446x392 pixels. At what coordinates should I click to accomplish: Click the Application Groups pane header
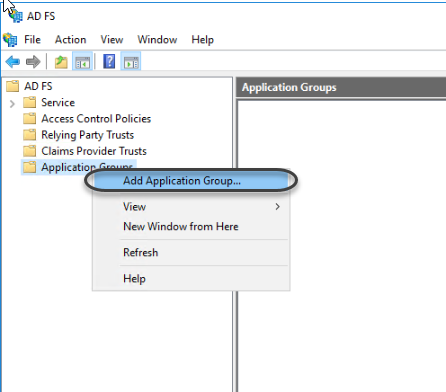tap(341, 87)
